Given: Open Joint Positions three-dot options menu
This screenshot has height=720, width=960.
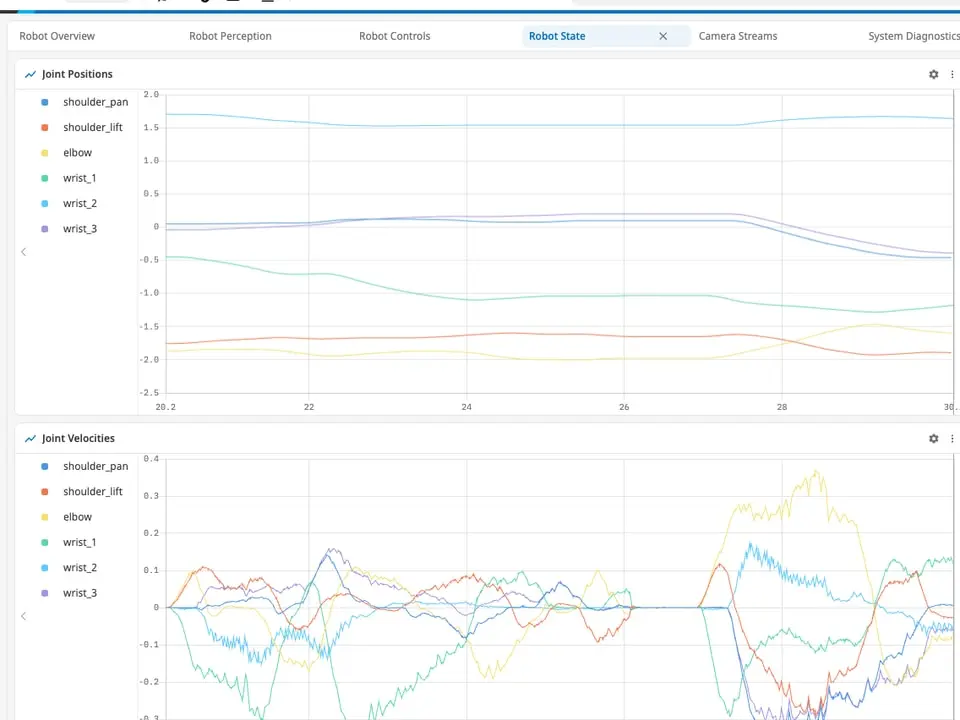Looking at the screenshot, I should [952, 74].
